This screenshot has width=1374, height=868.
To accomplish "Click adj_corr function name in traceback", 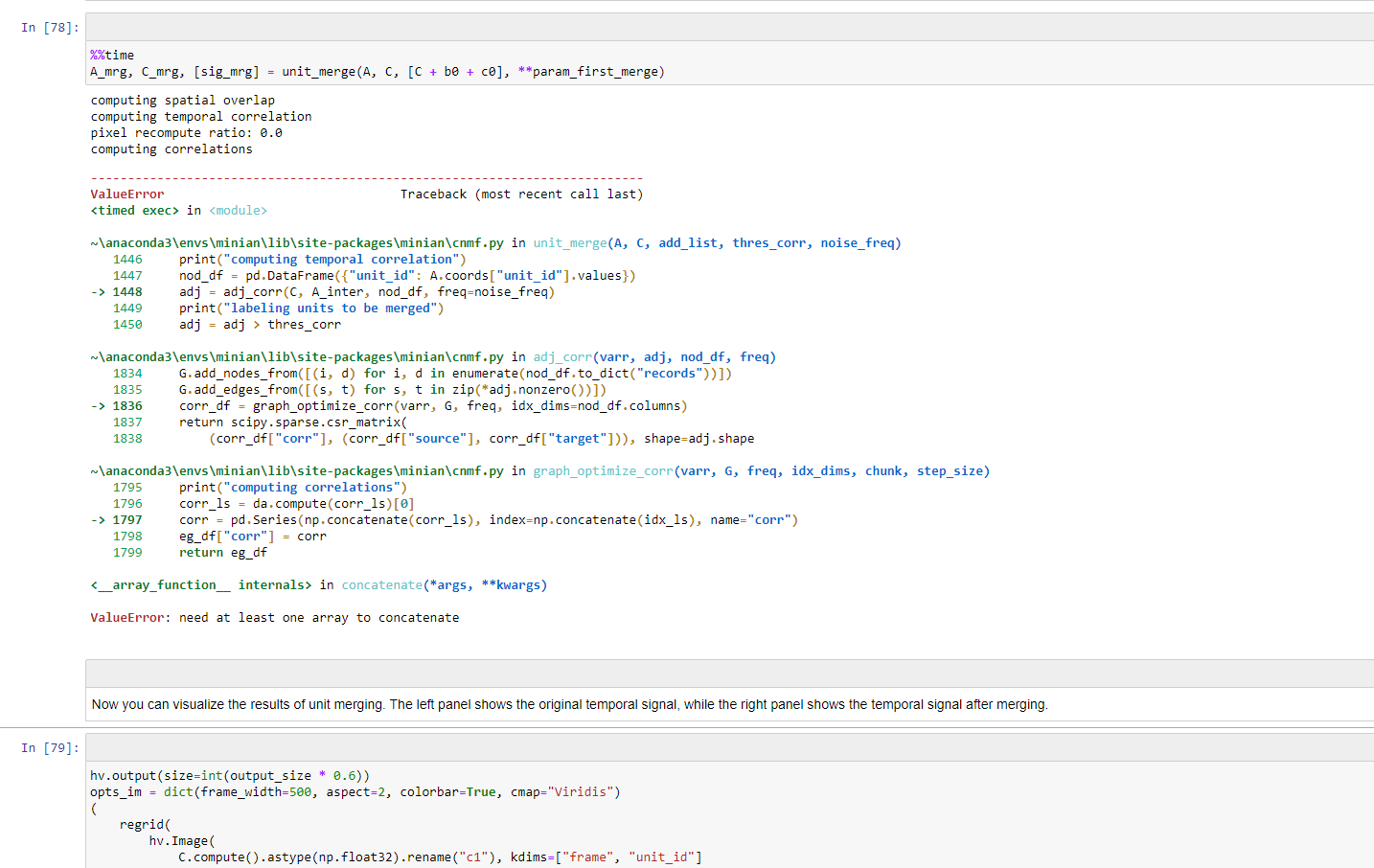I will point(562,357).
